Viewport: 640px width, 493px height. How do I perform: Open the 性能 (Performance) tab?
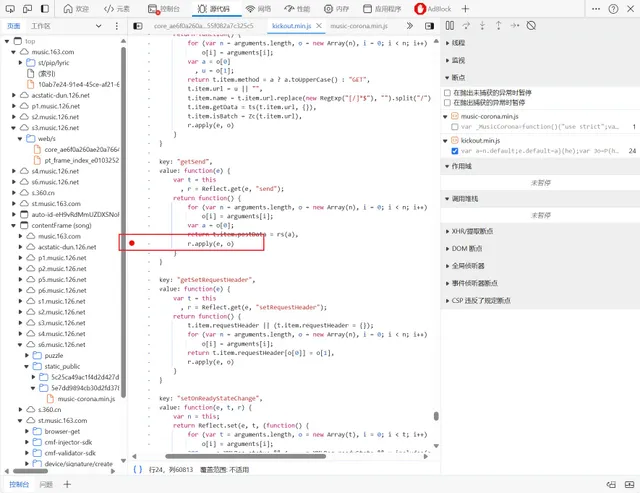[297, 9]
